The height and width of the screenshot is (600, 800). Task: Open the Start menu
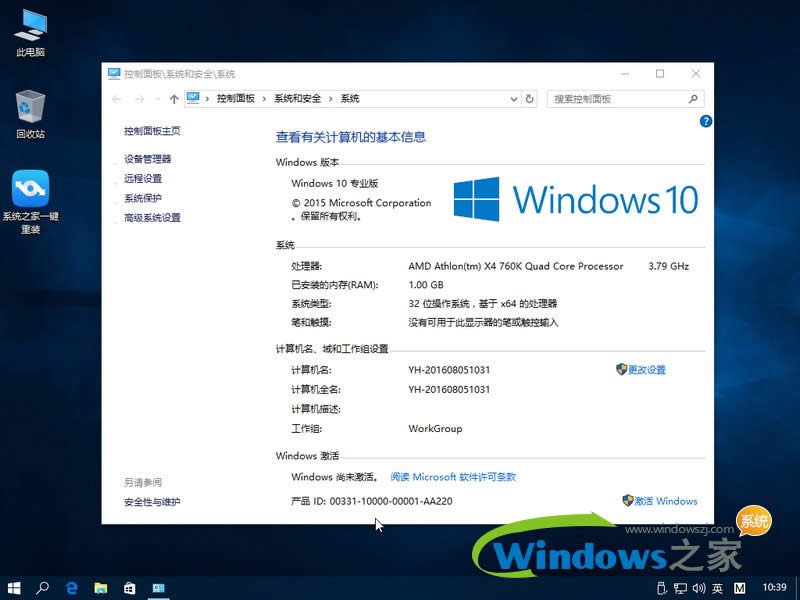coord(13,588)
